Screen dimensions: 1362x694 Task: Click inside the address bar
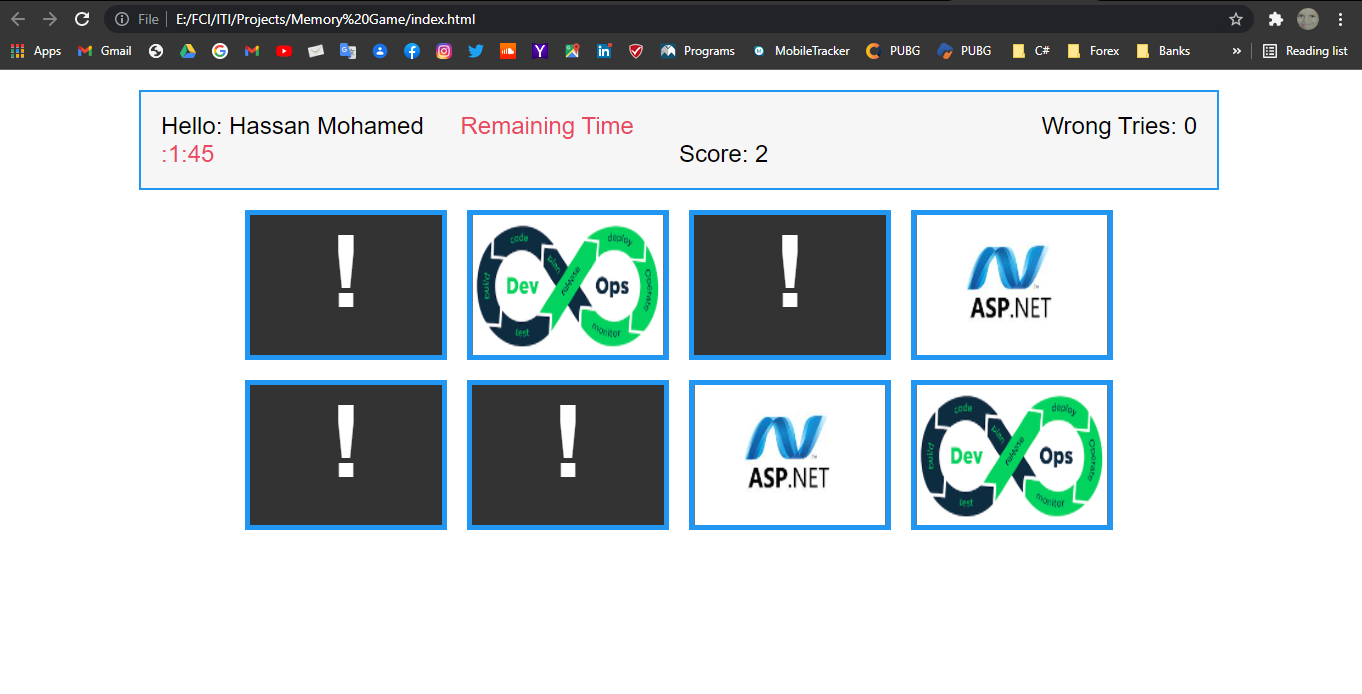click(x=600, y=18)
